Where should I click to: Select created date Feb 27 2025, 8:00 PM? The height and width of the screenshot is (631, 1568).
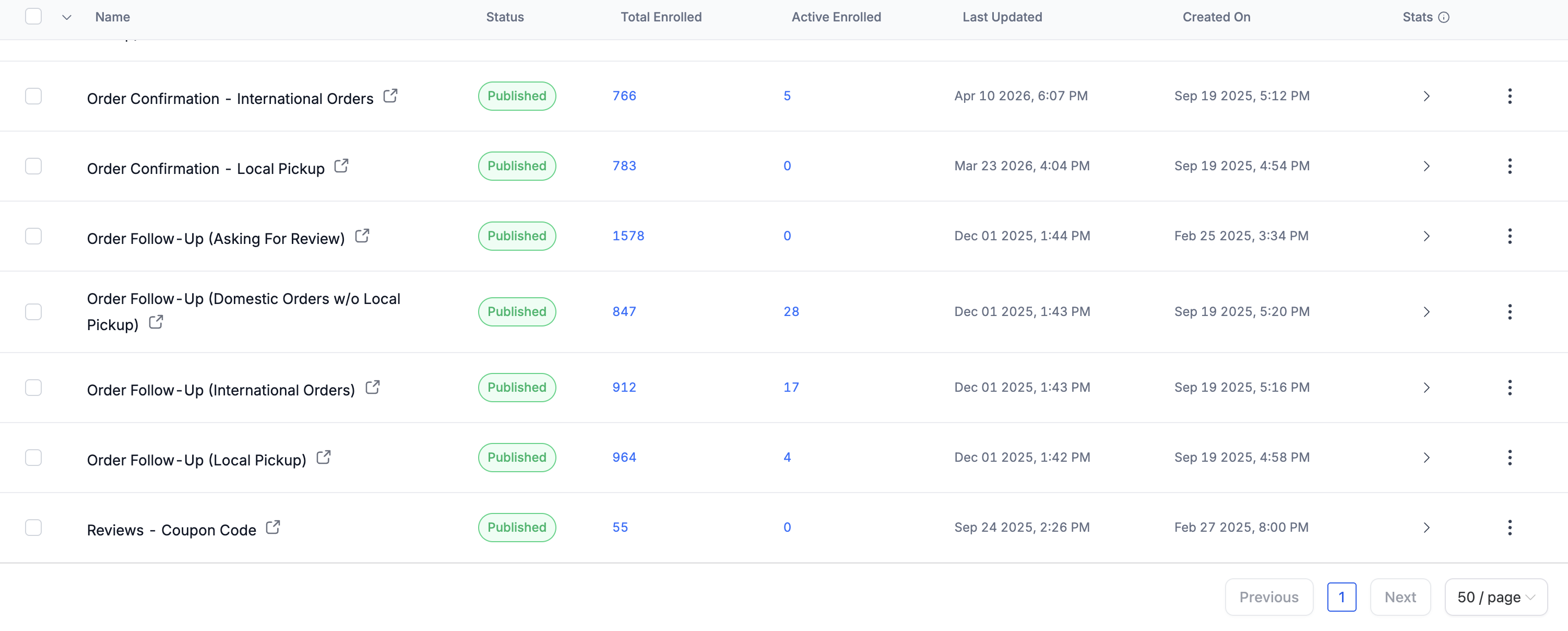[1241, 528]
